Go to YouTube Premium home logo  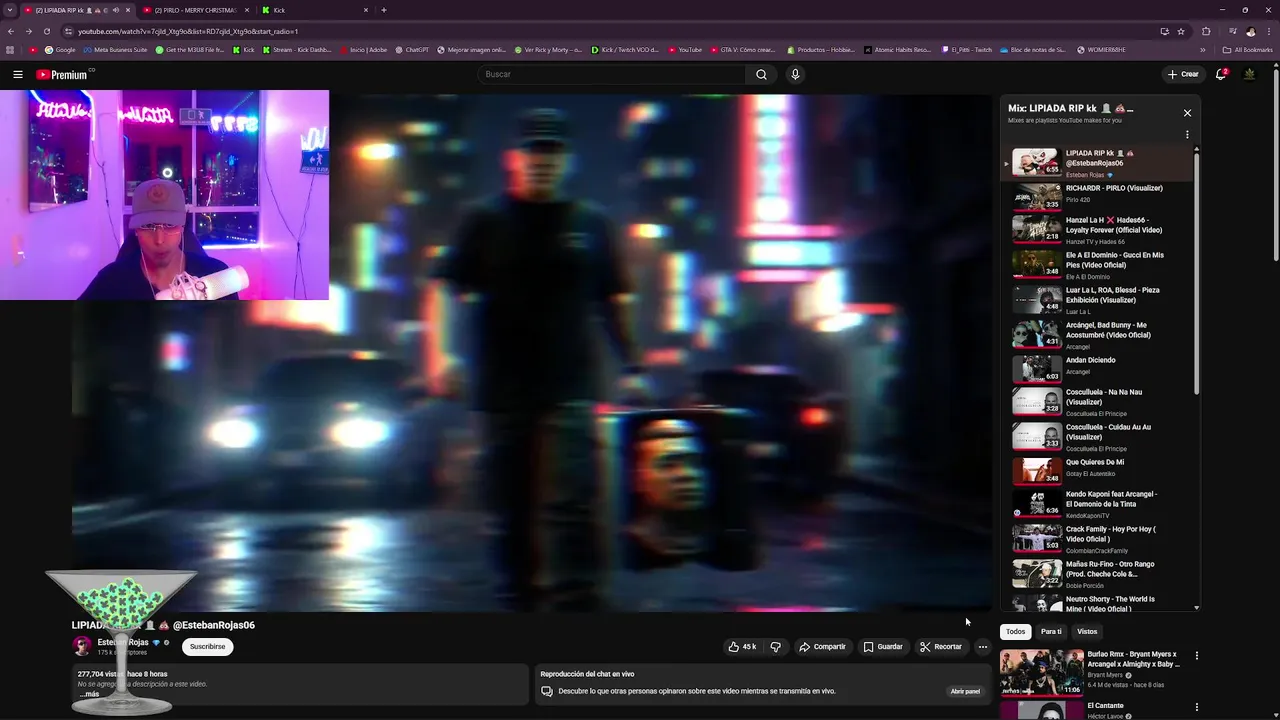point(62,75)
